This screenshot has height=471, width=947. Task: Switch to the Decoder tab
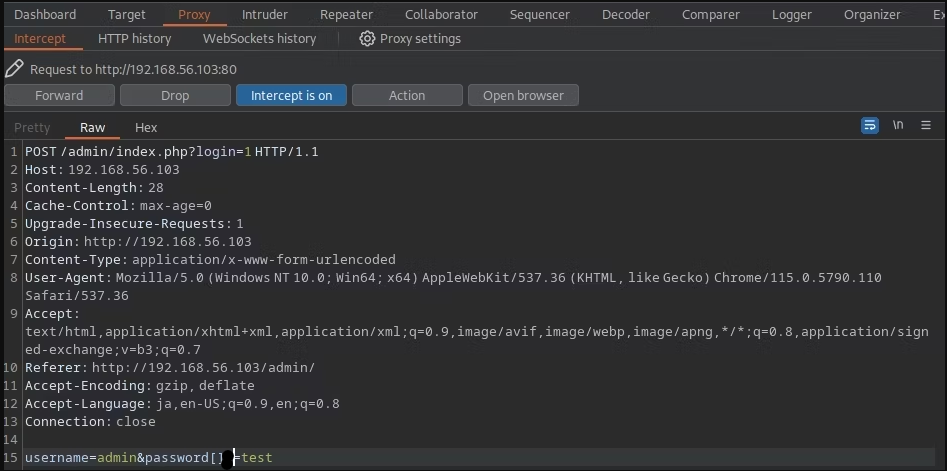pyautogui.click(x=626, y=14)
